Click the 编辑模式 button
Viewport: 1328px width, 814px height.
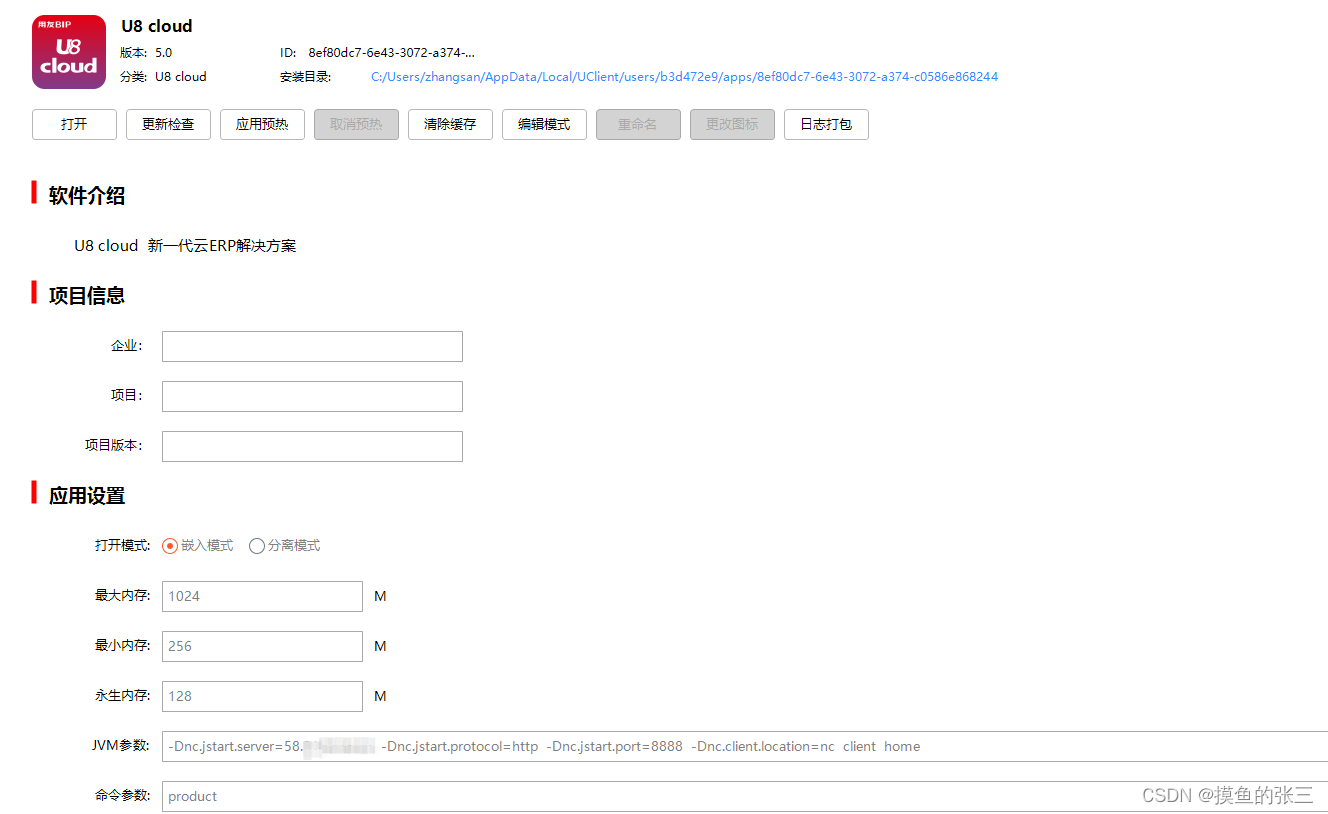[x=544, y=125]
